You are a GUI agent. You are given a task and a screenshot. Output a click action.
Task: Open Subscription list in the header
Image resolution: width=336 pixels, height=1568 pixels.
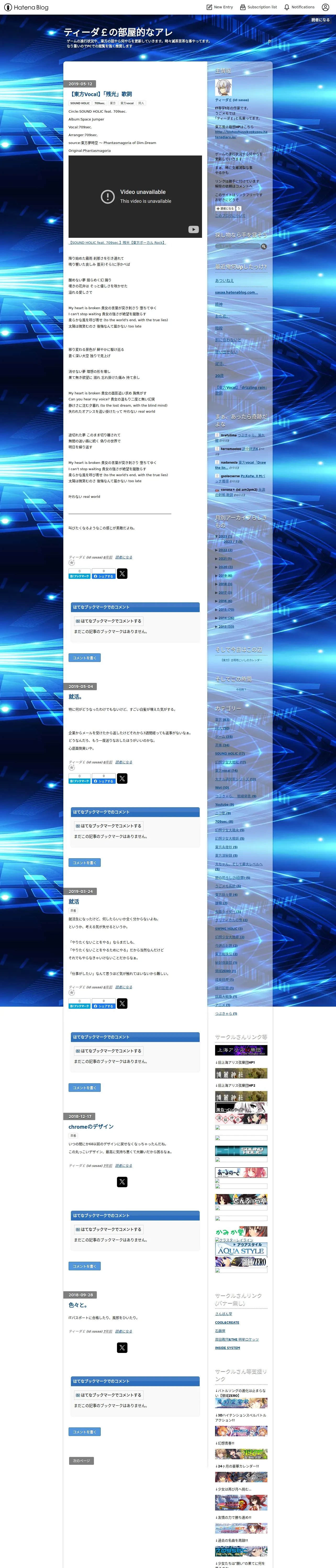coord(259,7)
